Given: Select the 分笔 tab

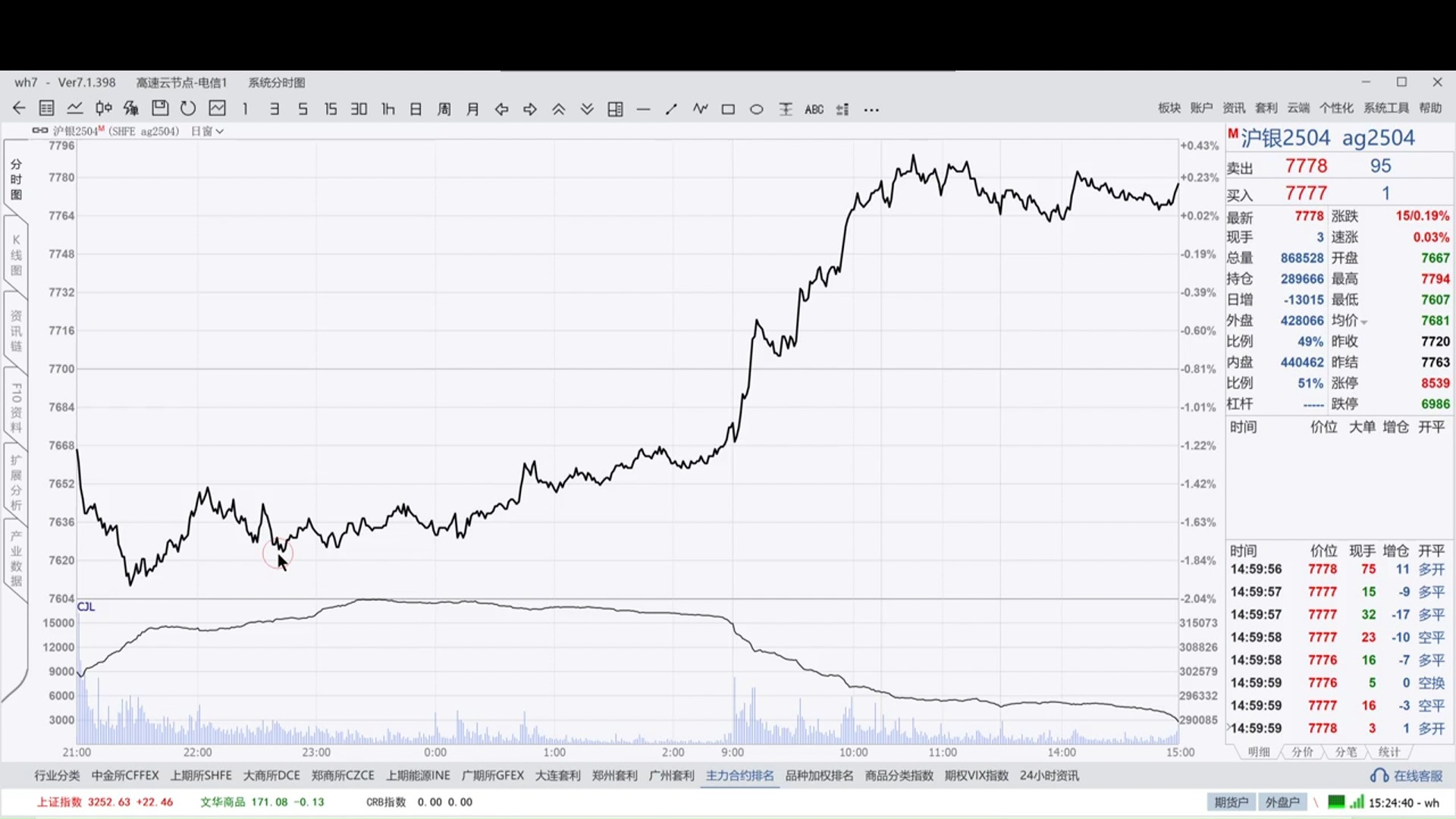Looking at the screenshot, I should click(x=1346, y=752).
